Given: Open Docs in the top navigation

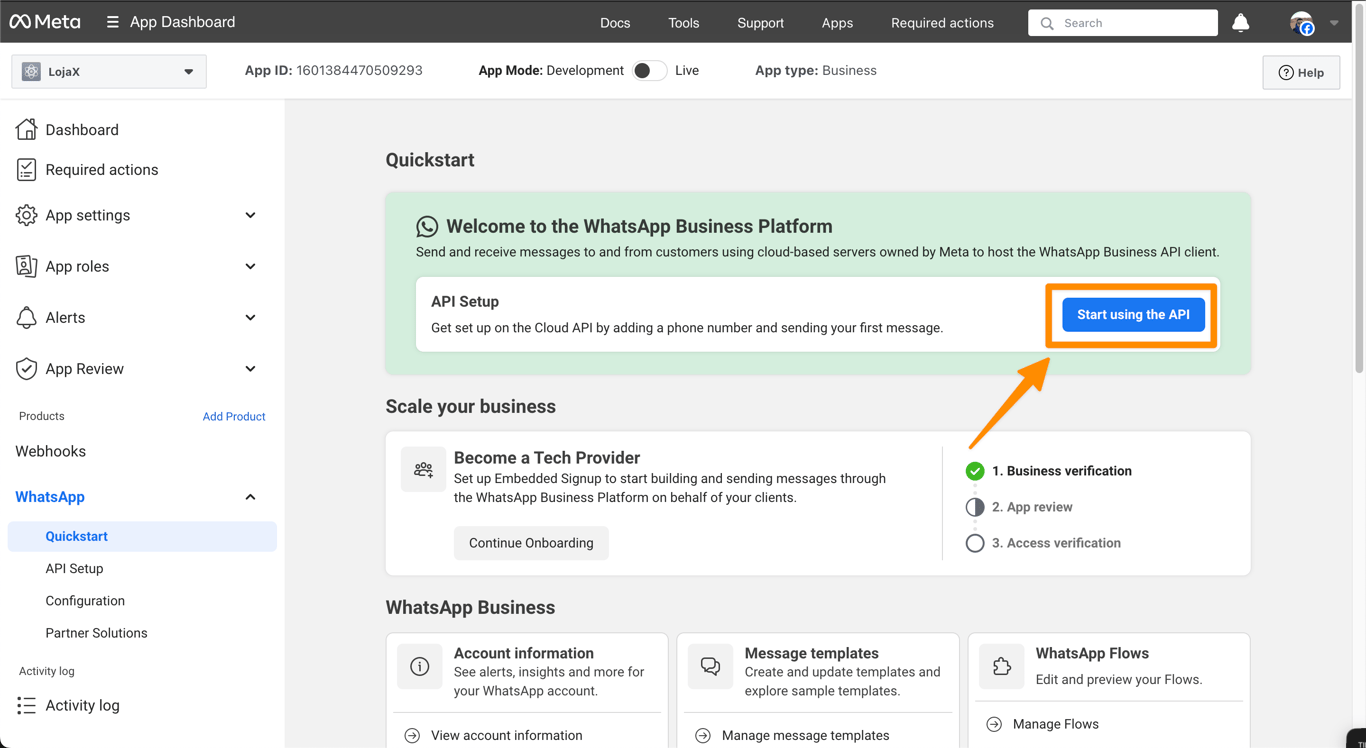Looking at the screenshot, I should coord(615,23).
